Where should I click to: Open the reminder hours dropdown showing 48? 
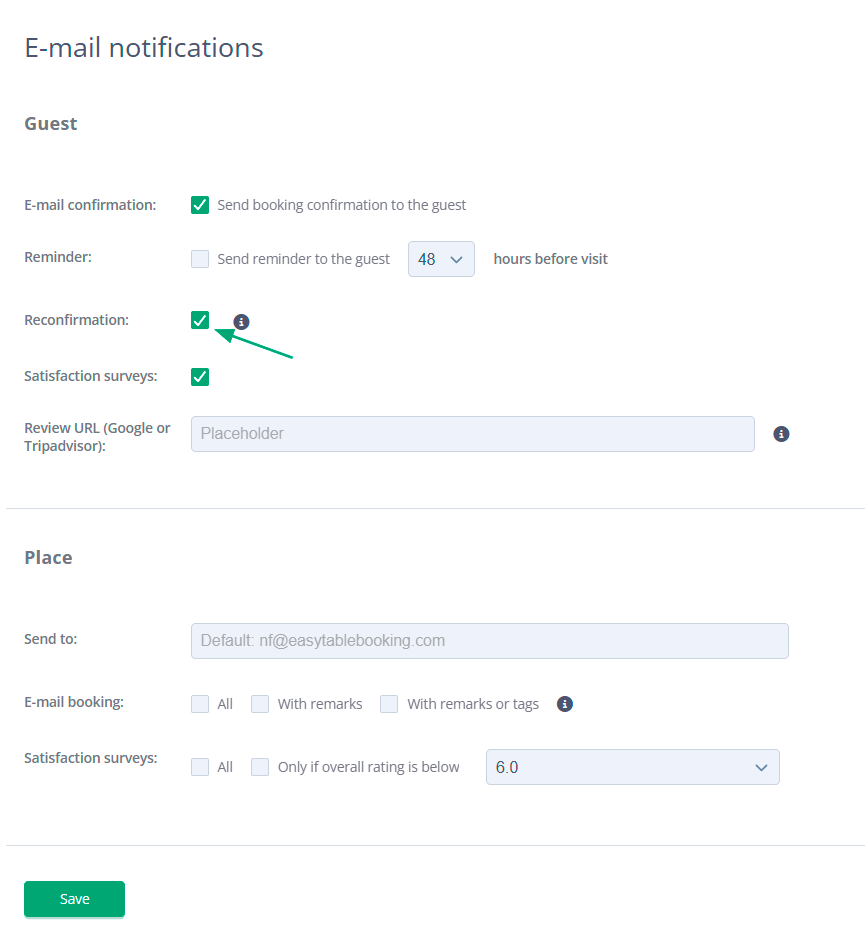click(441, 258)
